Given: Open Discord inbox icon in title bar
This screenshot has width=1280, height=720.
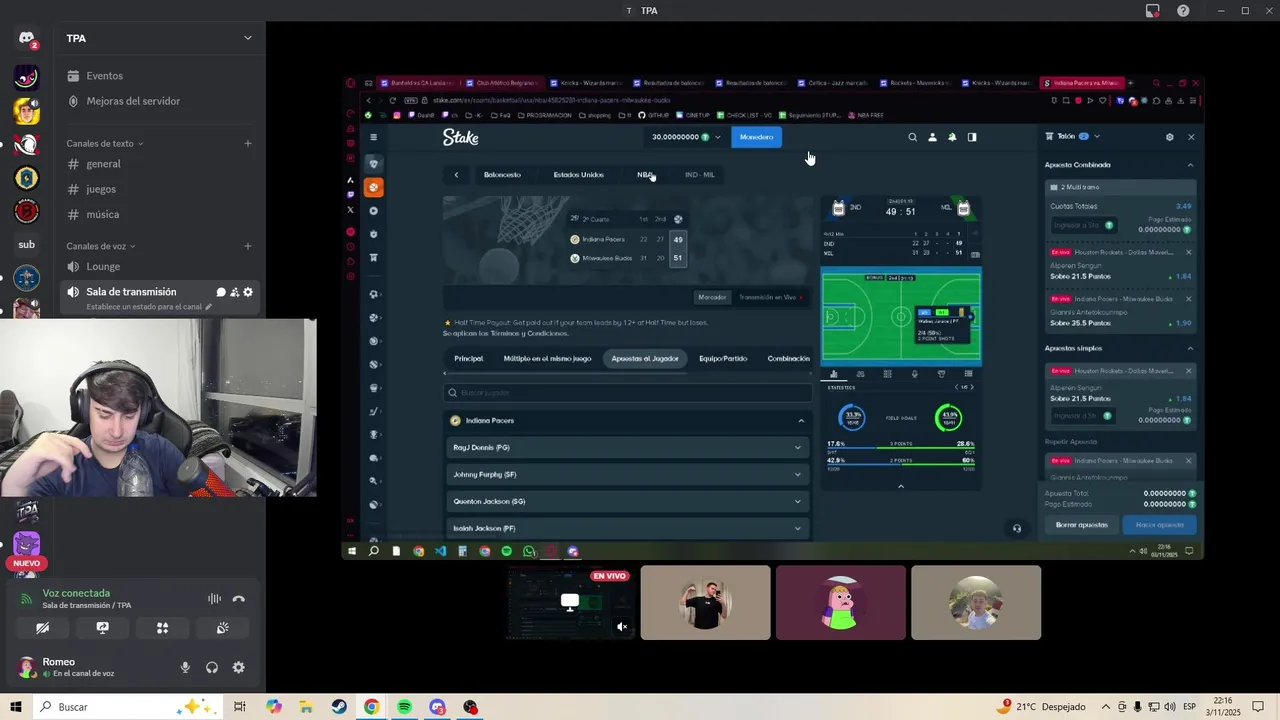Looking at the screenshot, I should pos(1153,10).
